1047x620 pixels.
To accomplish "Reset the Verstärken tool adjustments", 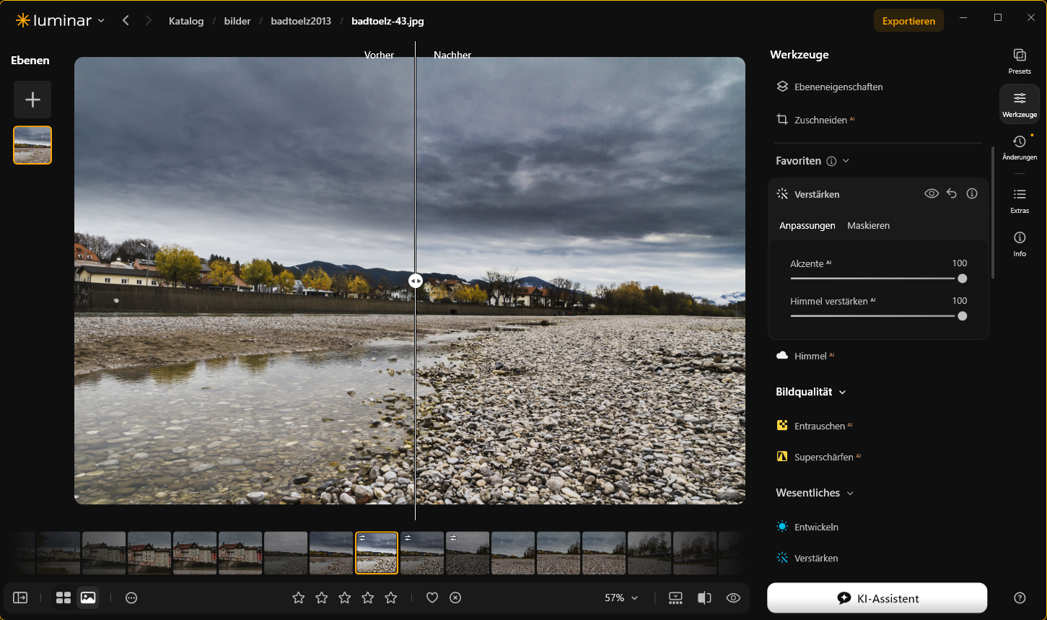I will point(952,194).
